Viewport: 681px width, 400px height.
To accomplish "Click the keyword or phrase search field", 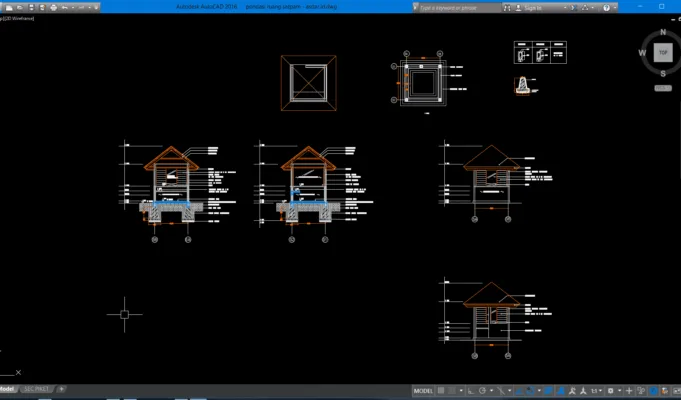I will (x=459, y=8).
